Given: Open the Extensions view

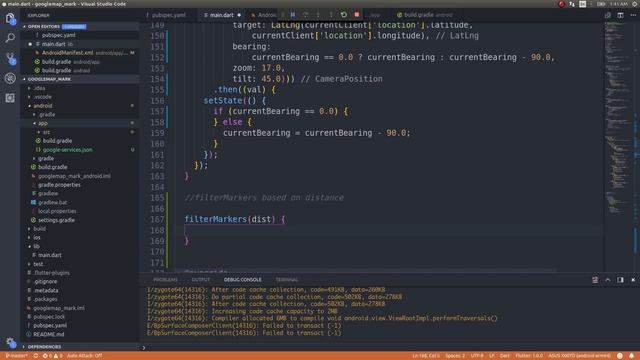Looking at the screenshot, I should (10, 98).
